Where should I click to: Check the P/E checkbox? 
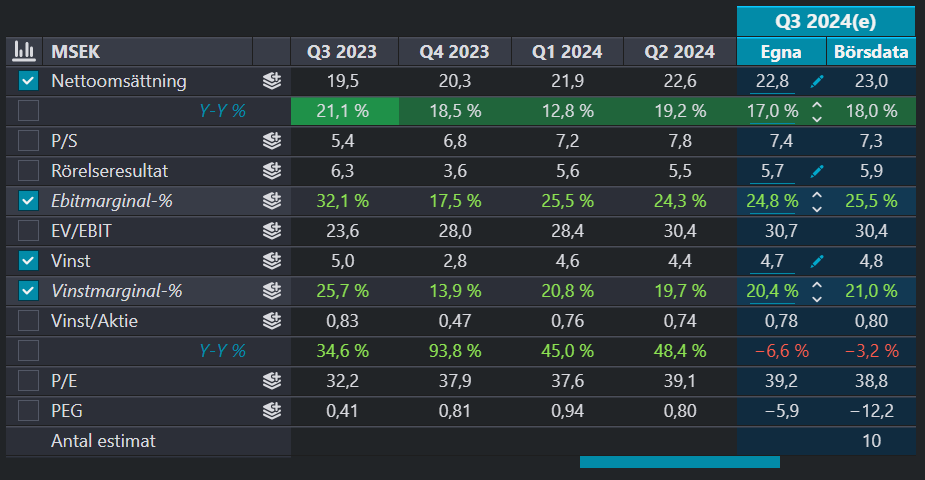[x=28, y=381]
